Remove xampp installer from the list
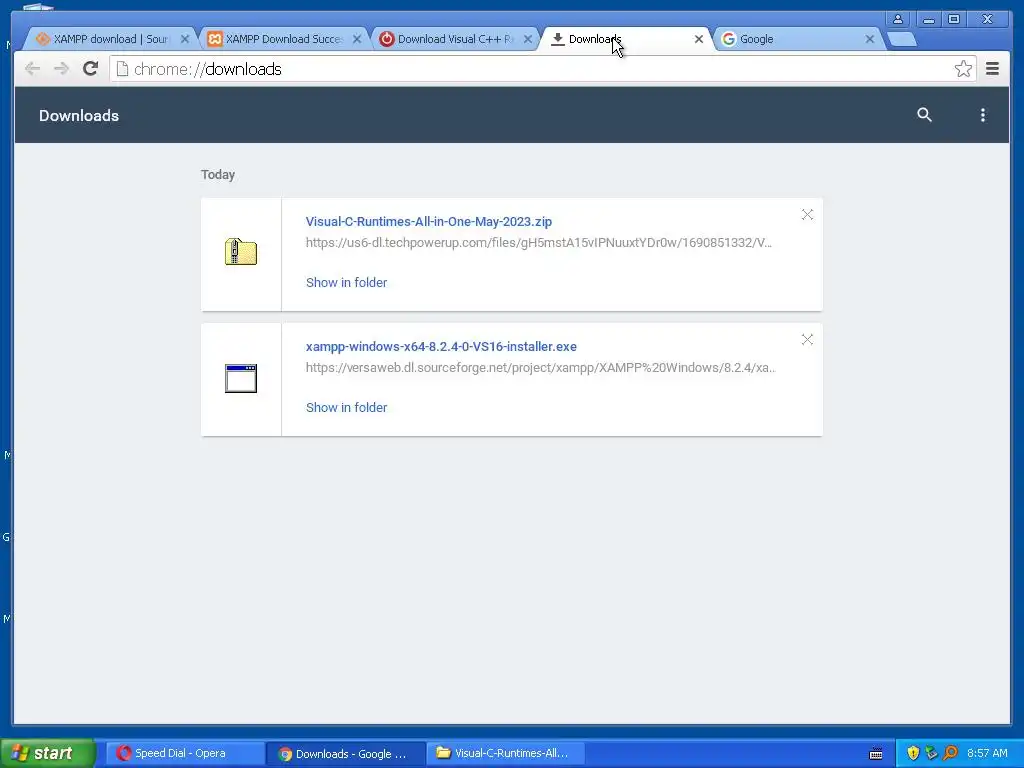The height and width of the screenshot is (768, 1024). 807,340
